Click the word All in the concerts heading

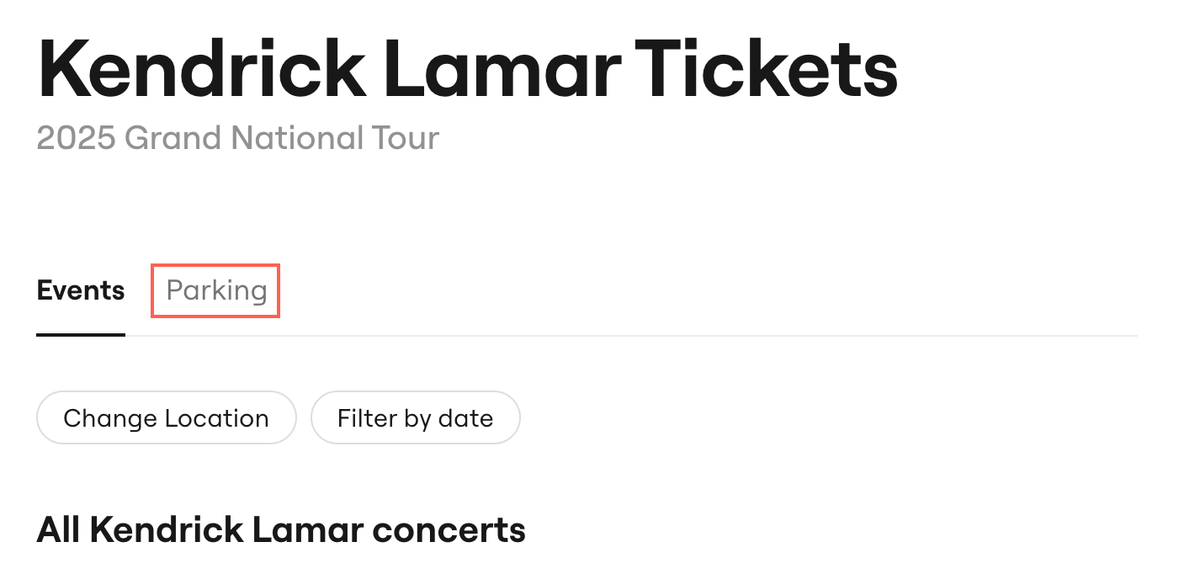click(59, 530)
